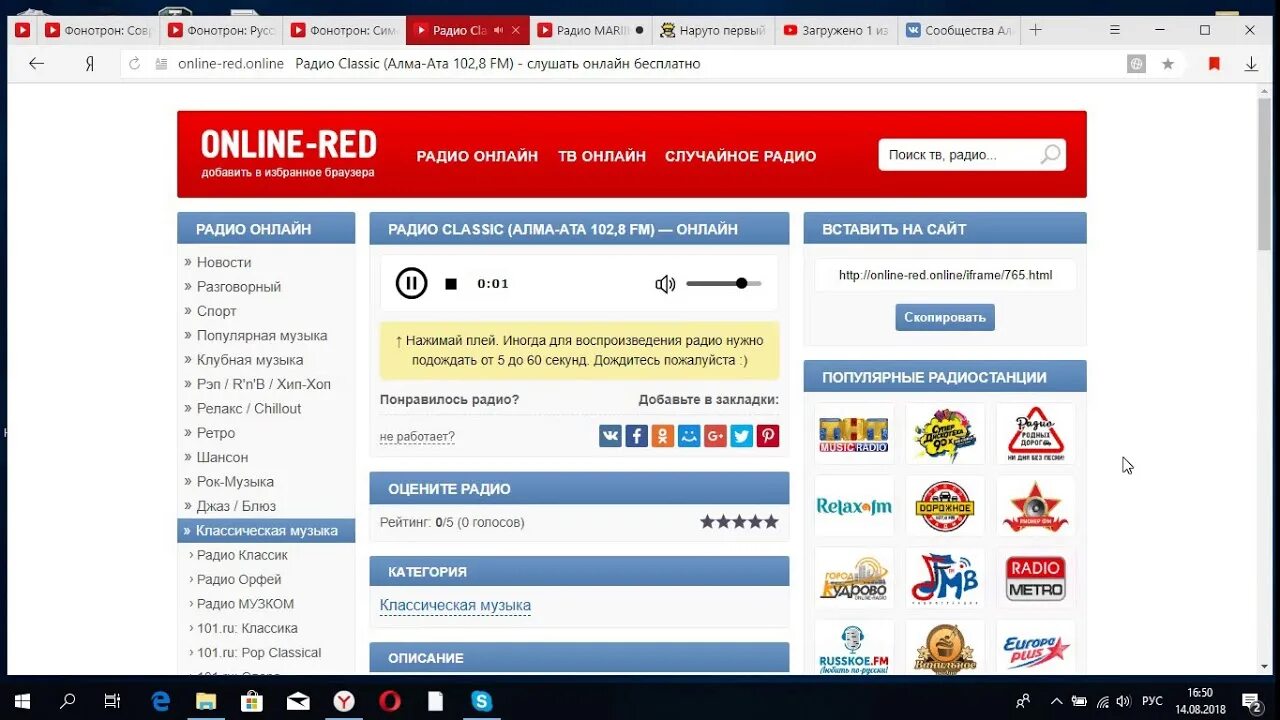Go back with browser arrow

point(37,63)
